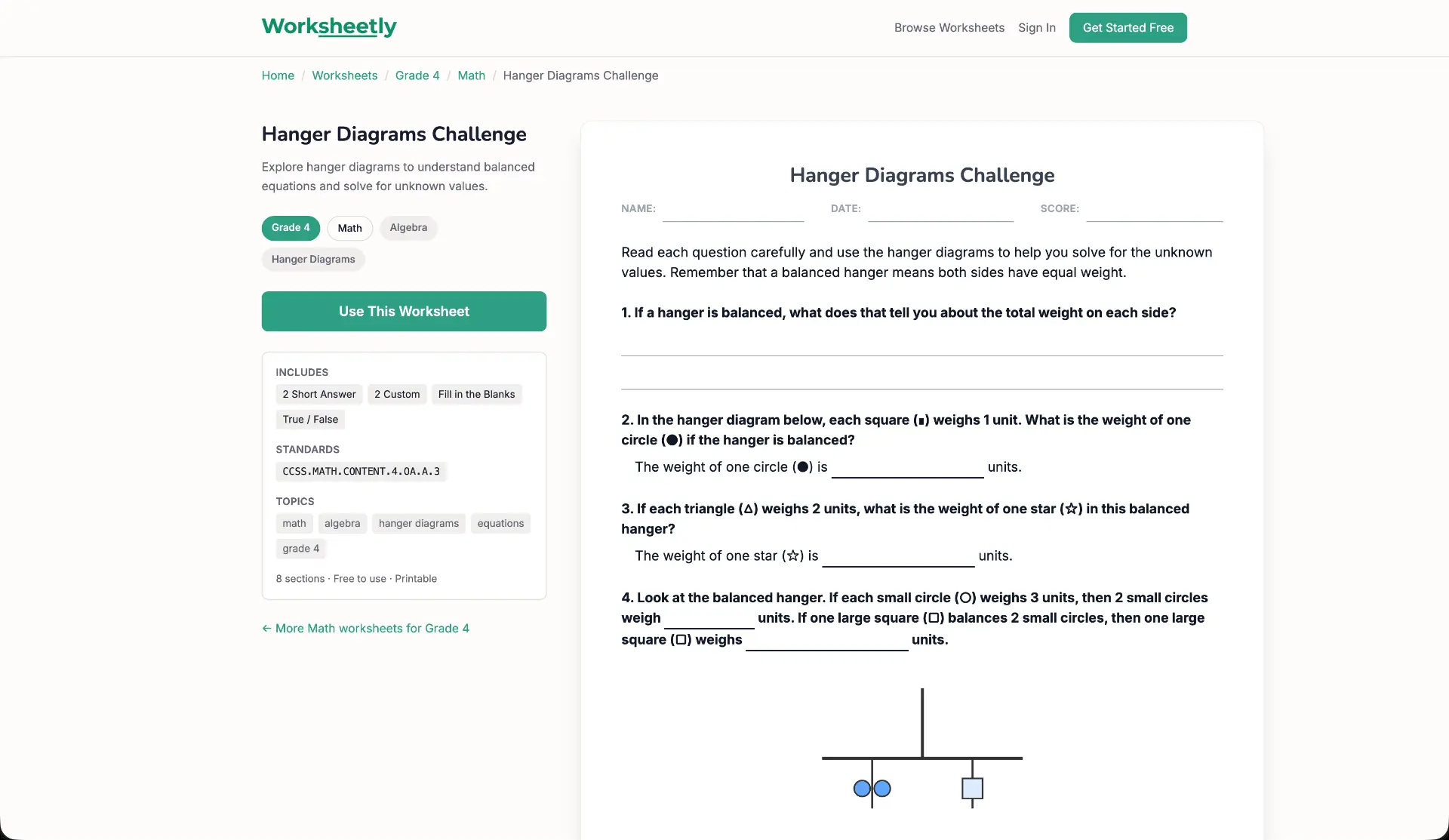Image resolution: width=1449 pixels, height=840 pixels.
Task: Click the blue circles on the hanger diagram
Action: click(x=872, y=789)
